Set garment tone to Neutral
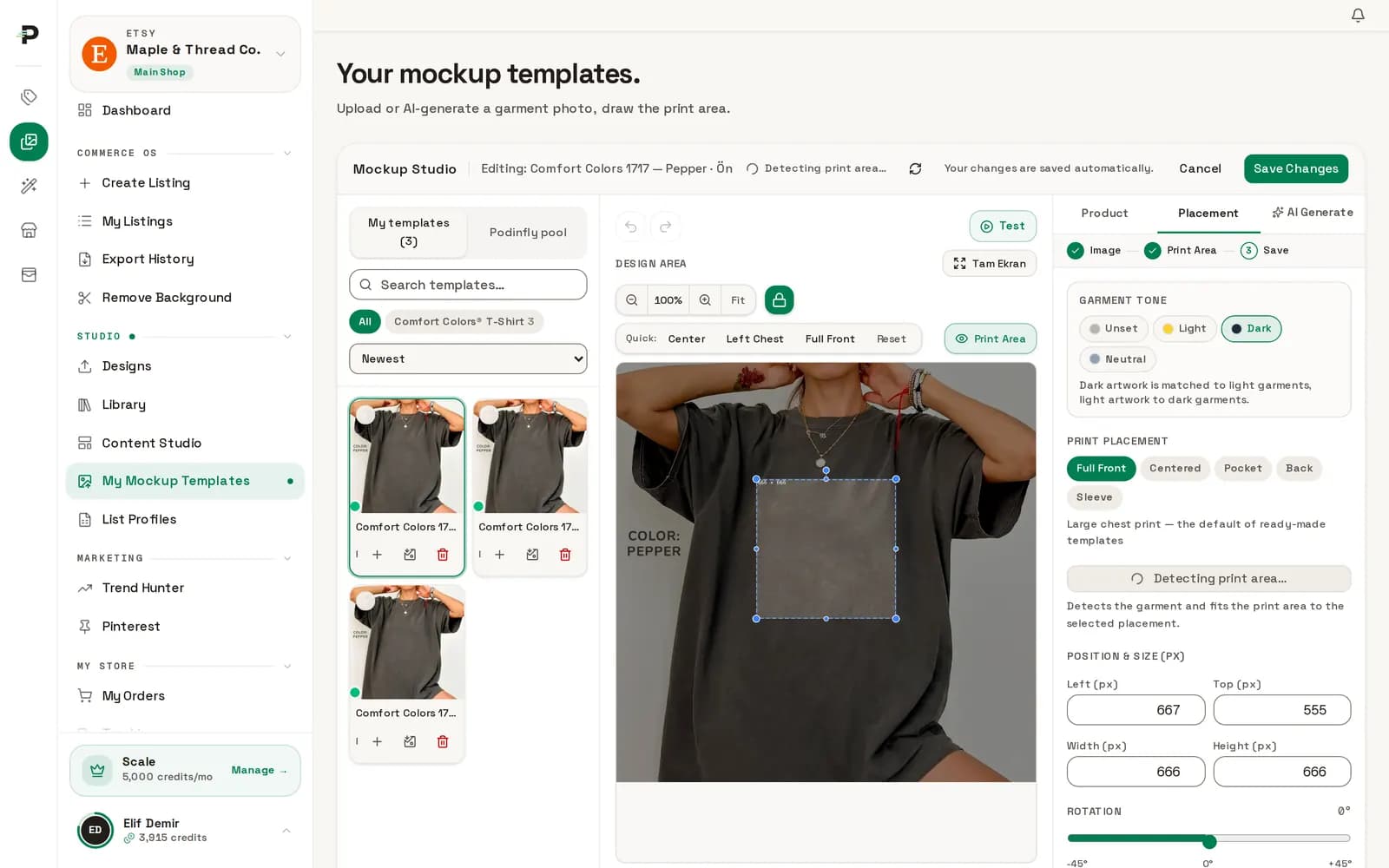The height and width of the screenshot is (868, 1389). point(1117,359)
